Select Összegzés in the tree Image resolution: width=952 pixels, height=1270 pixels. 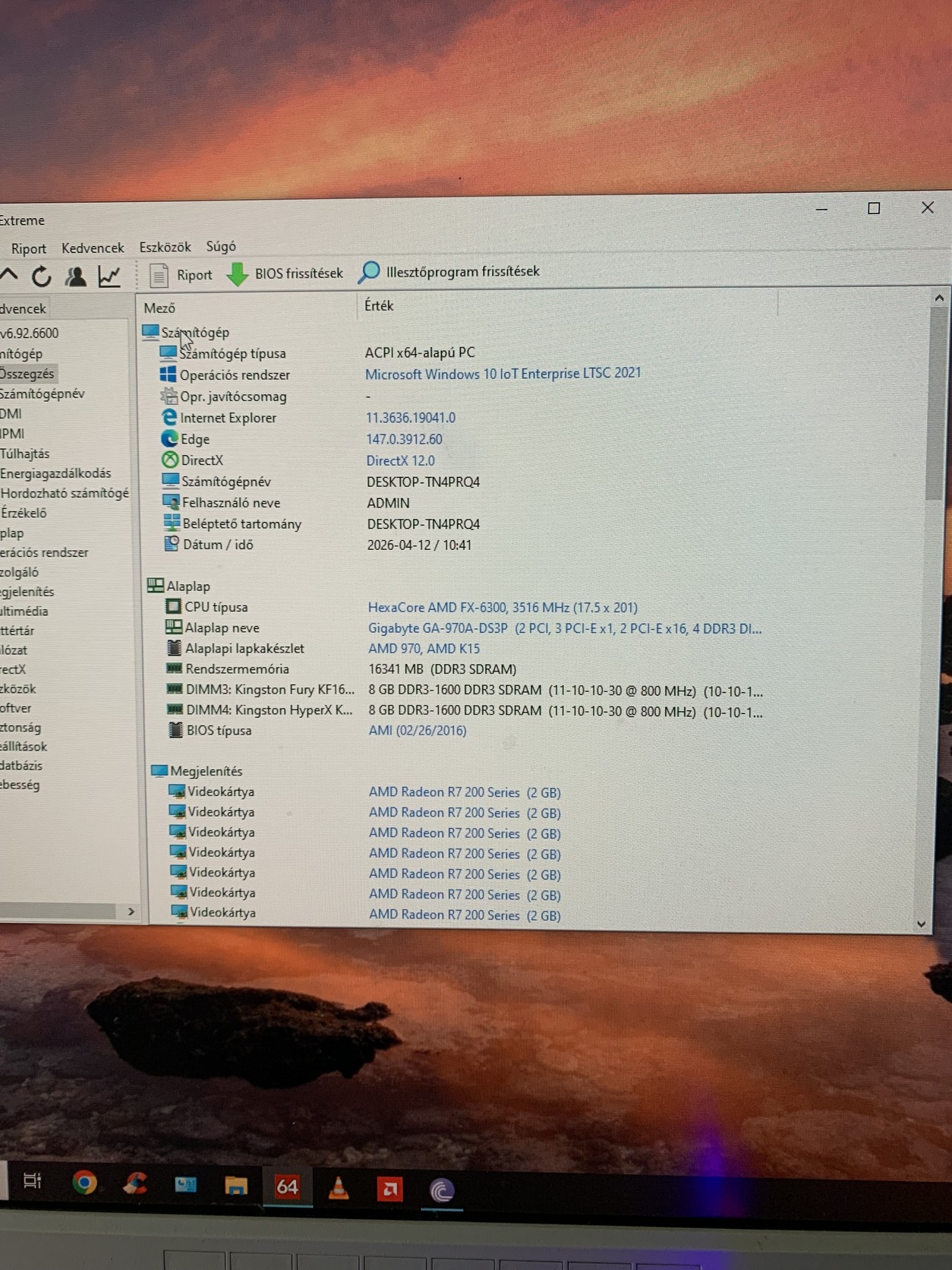(x=27, y=374)
